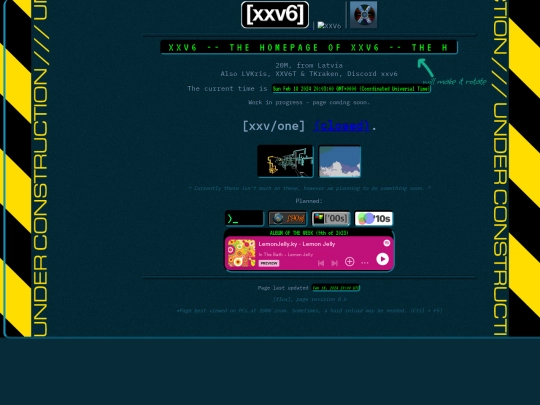Open the '10s badge

[x=374, y=218]
